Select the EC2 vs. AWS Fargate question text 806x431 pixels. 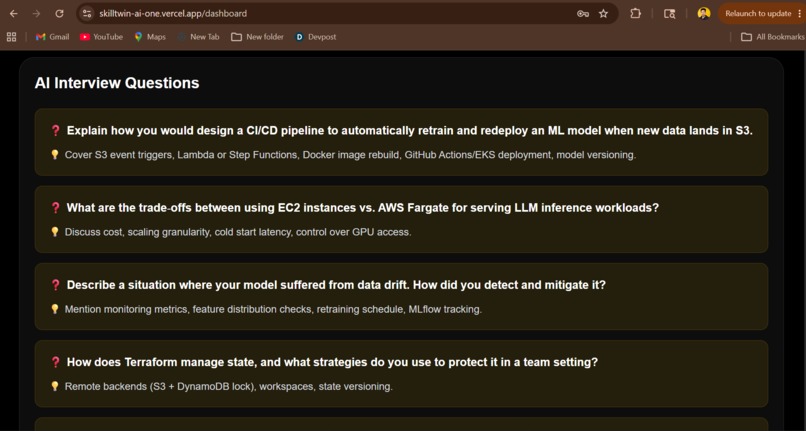click(x=362, y=208)
